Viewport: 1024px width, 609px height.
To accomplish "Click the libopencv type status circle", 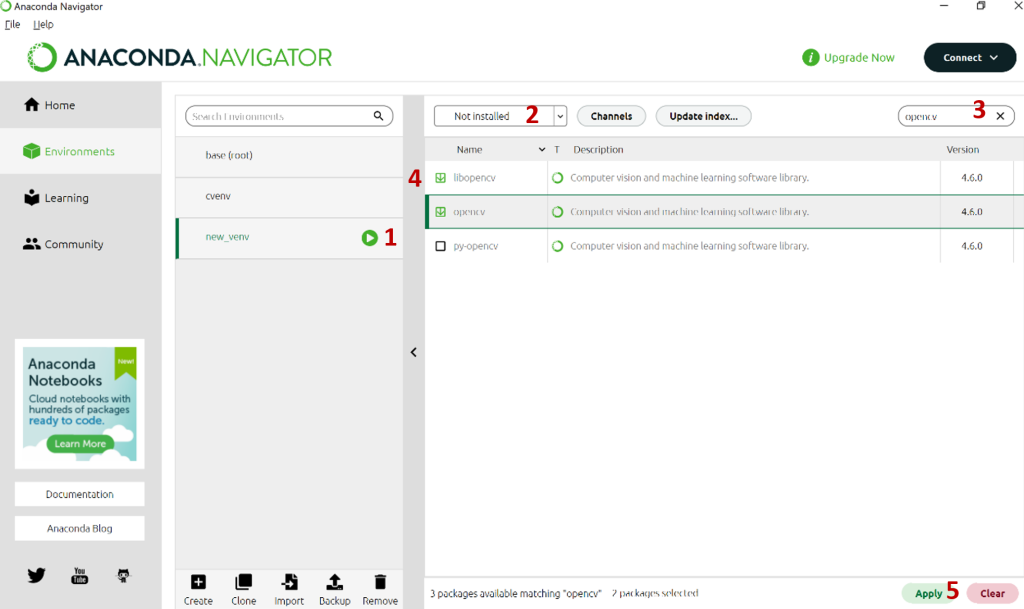I will pyautogui.click(x=557, y=178).
